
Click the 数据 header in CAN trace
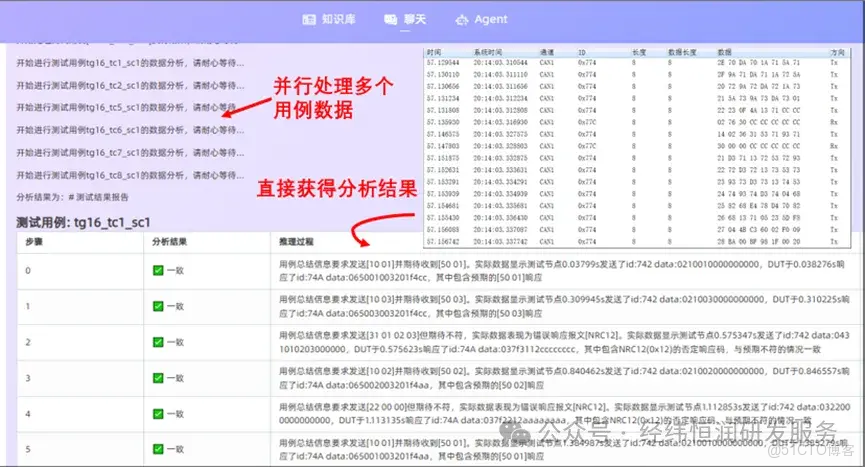pyautogui.click(x=724, y=52)
